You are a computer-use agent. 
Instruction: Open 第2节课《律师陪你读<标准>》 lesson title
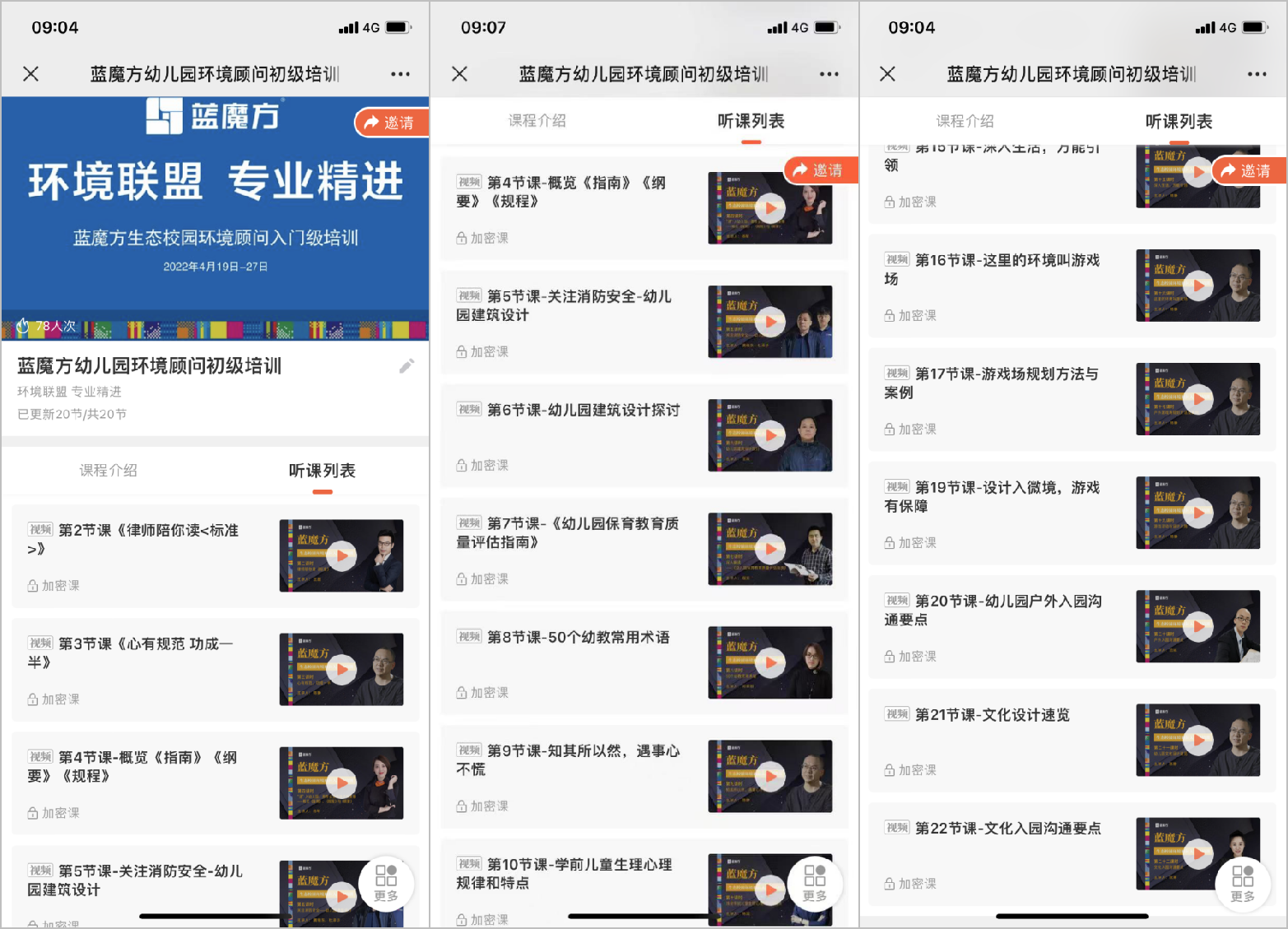[133, 540]
